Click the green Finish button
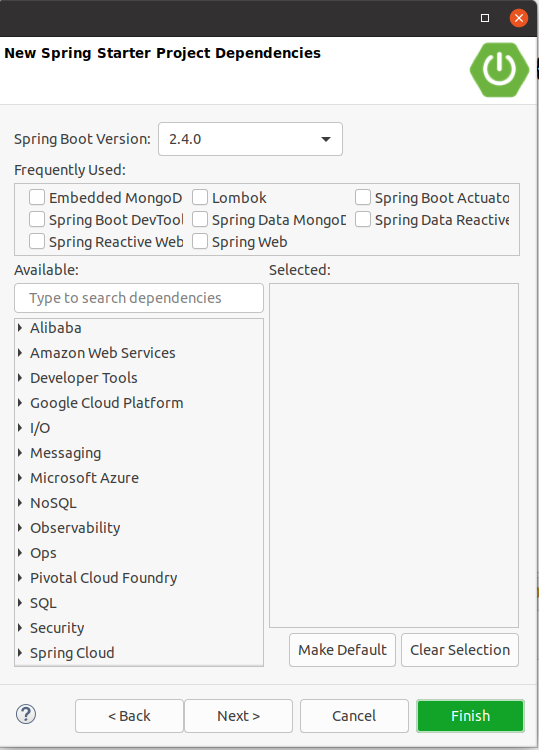This screenshot has height=750, width=539. pos(471,716)
